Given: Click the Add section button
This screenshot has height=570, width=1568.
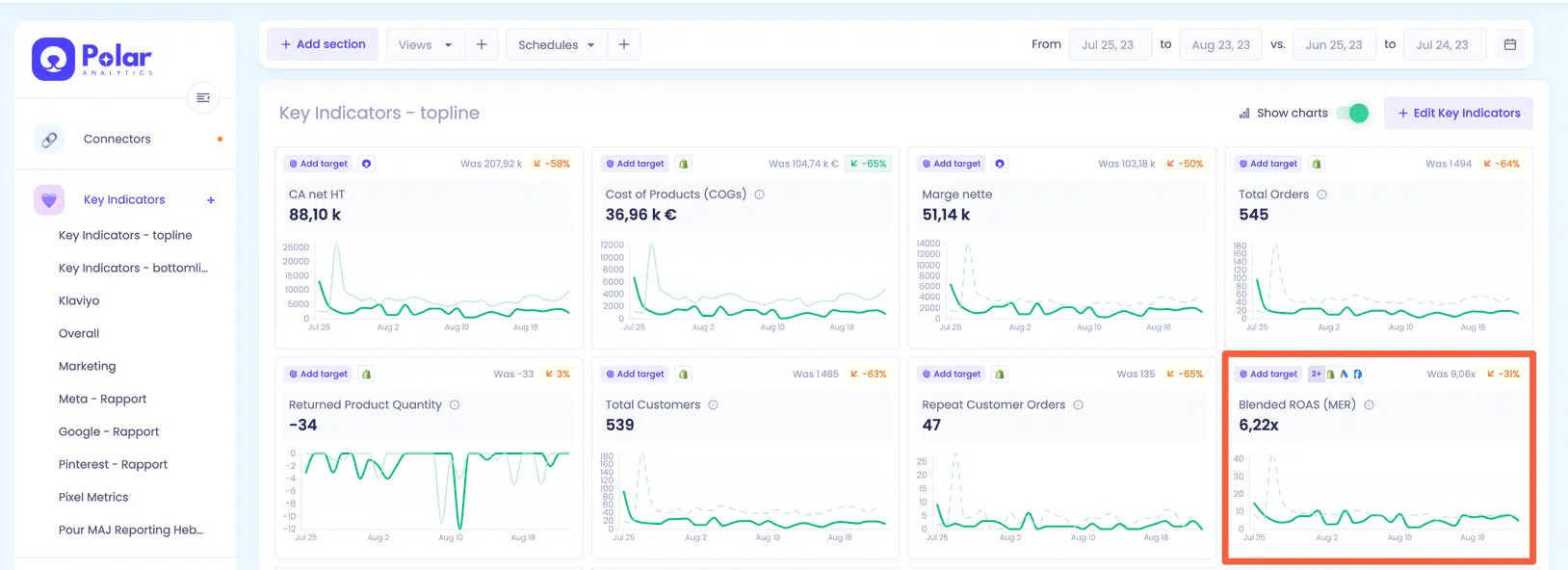Looking at the screenshot, I should tap(323, 44).
